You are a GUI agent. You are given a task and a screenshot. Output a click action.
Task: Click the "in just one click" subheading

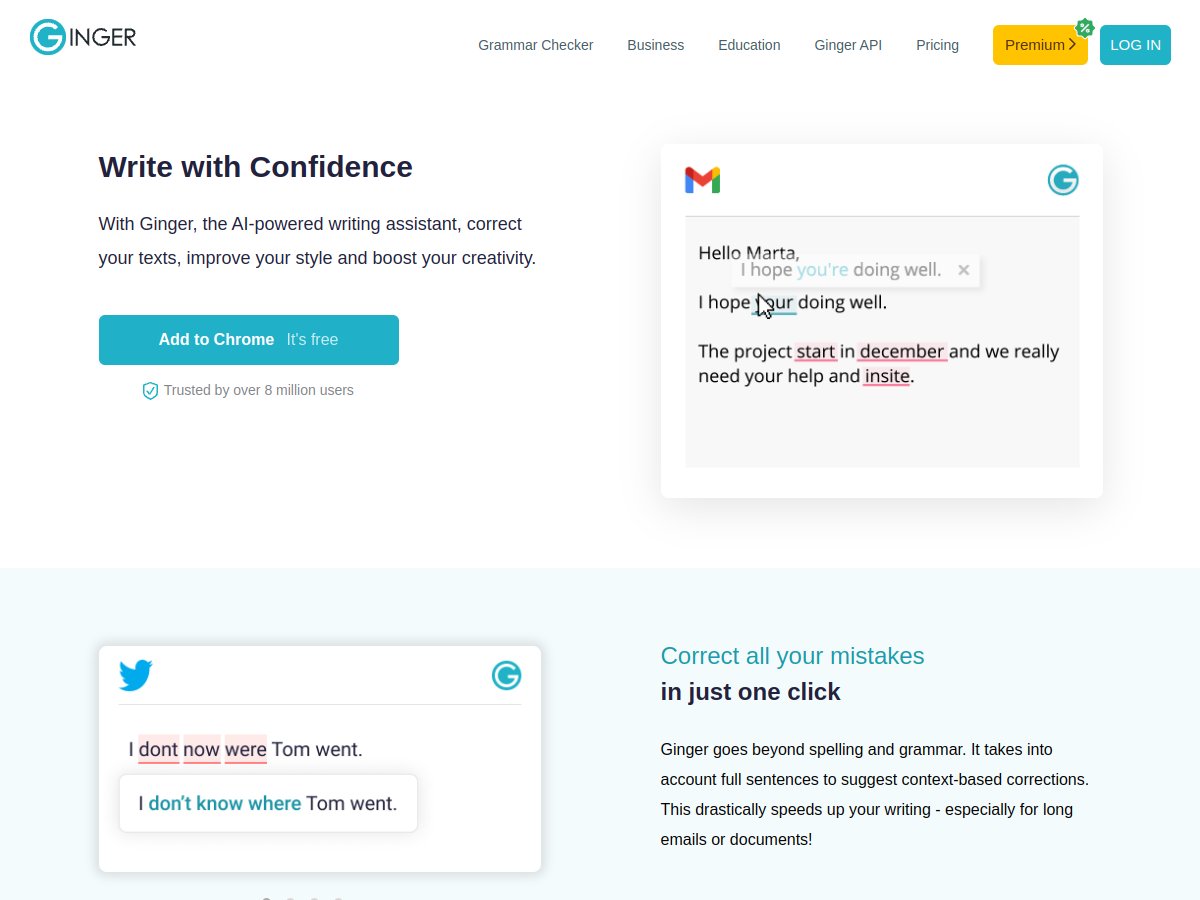click(x=750, y=692)
